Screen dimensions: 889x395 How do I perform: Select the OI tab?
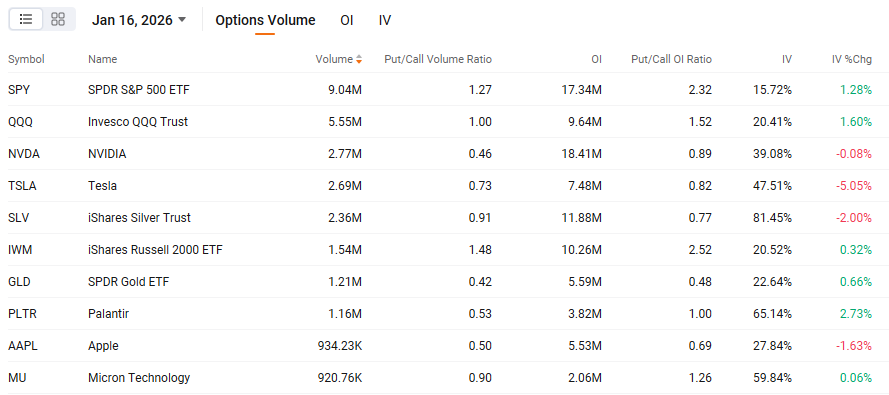(347, 20)
